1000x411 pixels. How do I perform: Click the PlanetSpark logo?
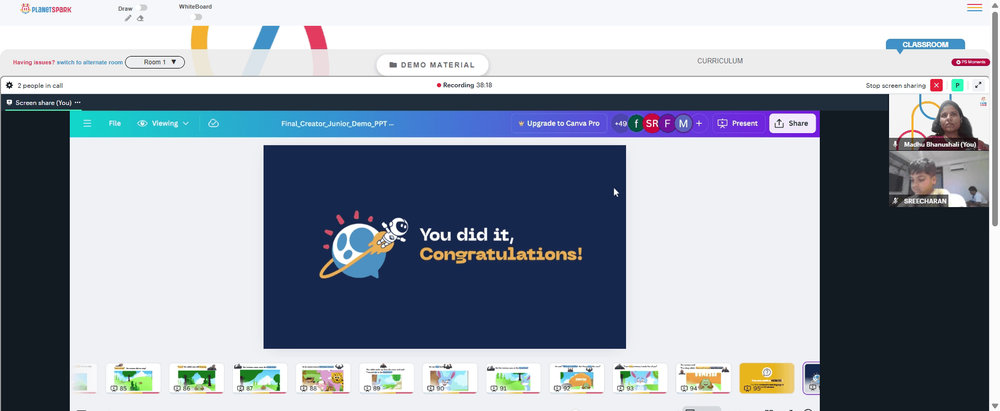(46, 9)
